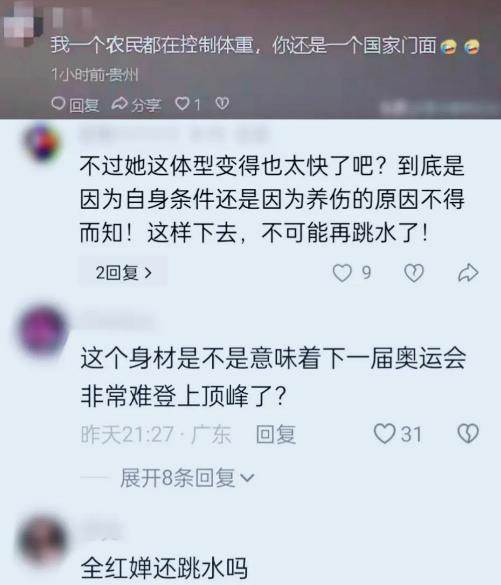Share the Guizhou farmer comment

[136, 104]
